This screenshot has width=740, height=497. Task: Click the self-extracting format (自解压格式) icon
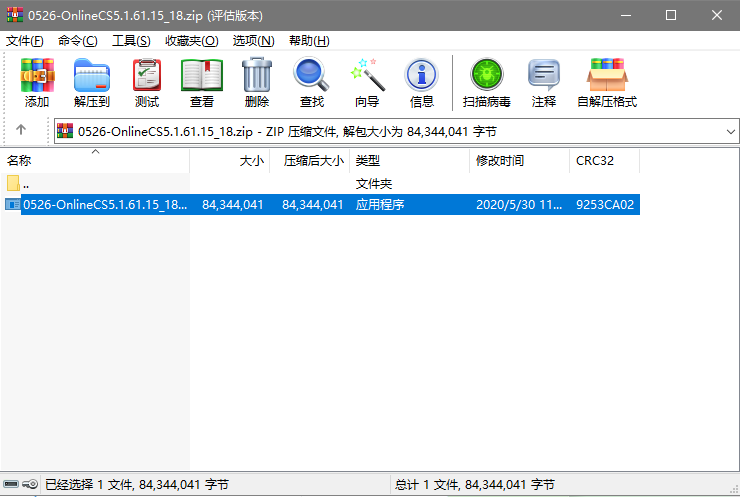607,82
